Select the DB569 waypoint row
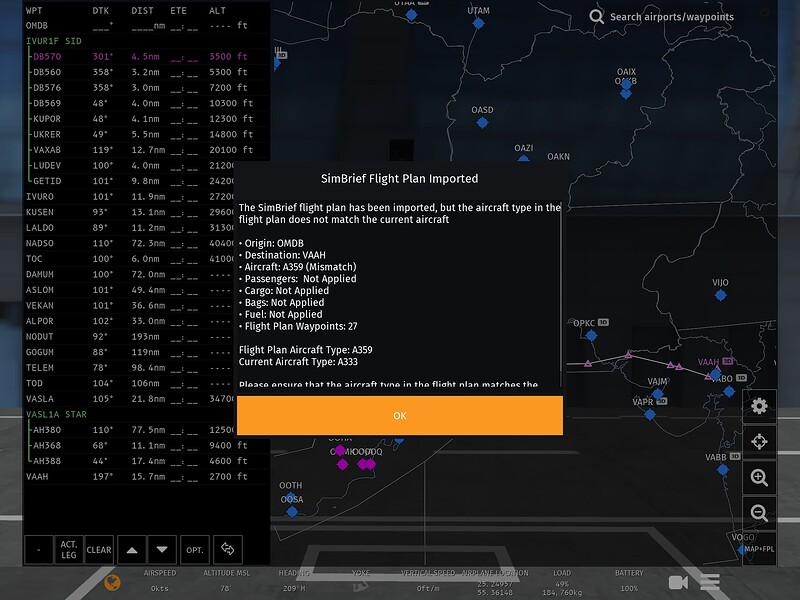The image size is (800, 600). [146, 103]
